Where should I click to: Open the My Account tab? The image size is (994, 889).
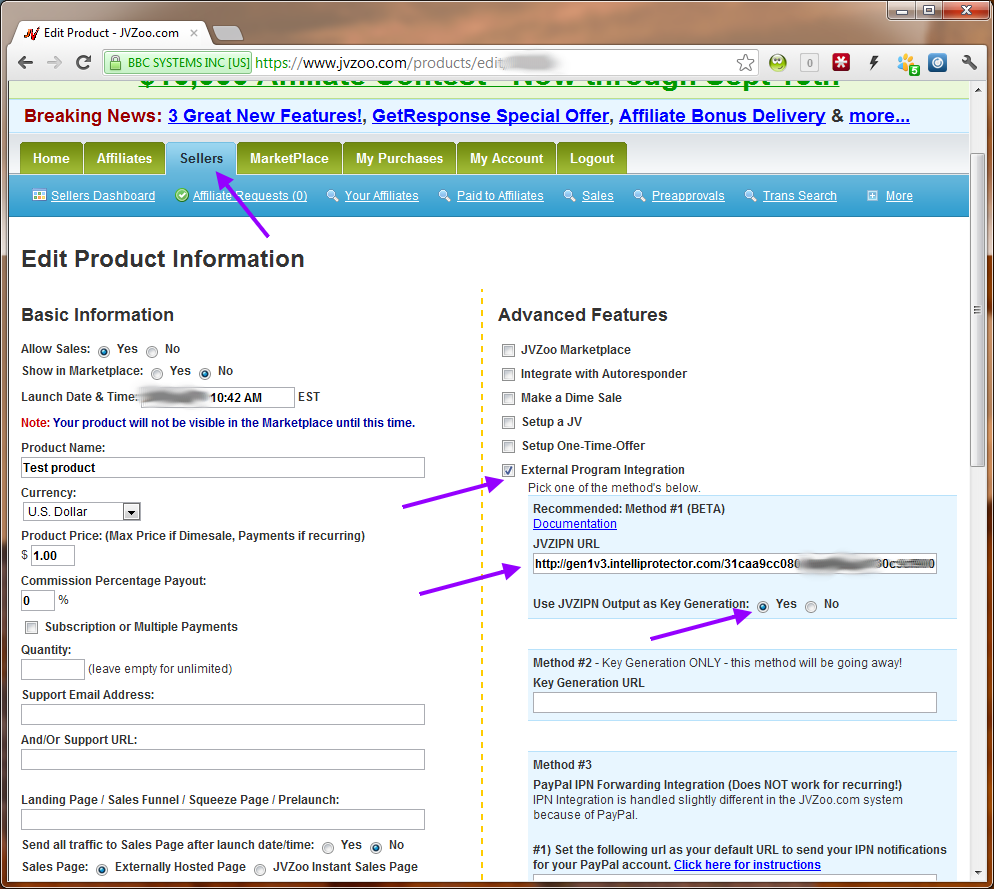[x=507, y=159]
